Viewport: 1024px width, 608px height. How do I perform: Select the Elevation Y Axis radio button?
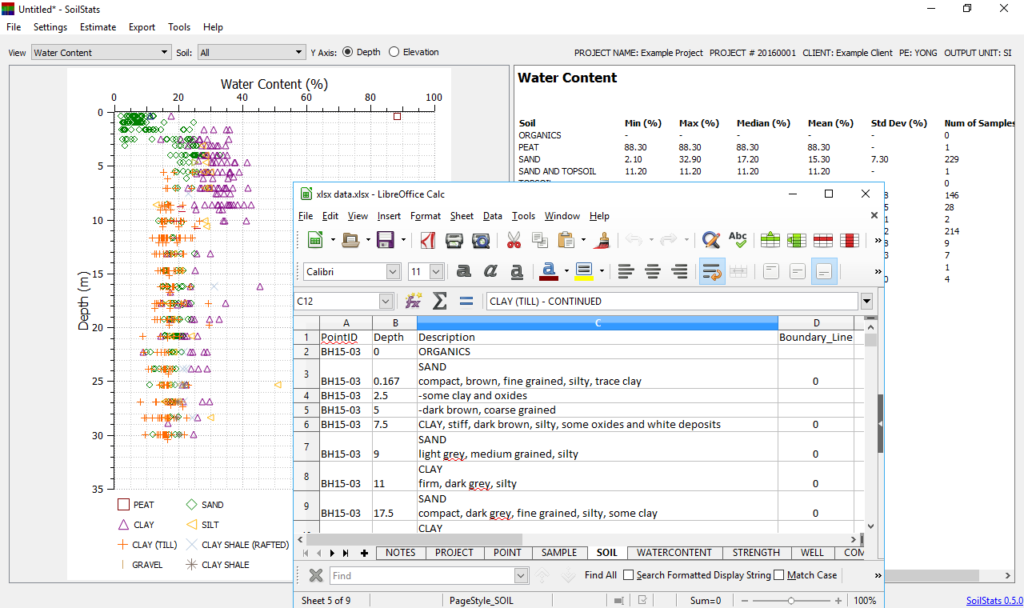point(394,52)
